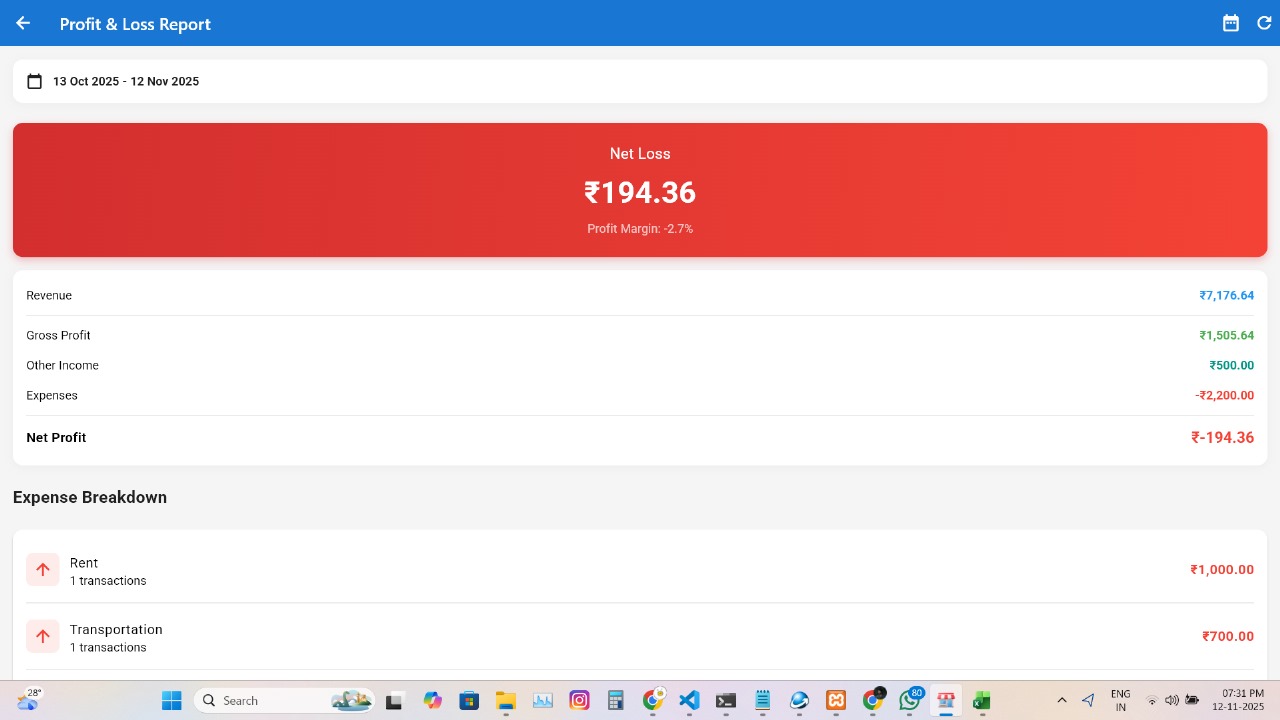The width and height of the screenshot is (1280, 720).
Task: Open Excel from the taskbar
Action: tap(982, 701)
